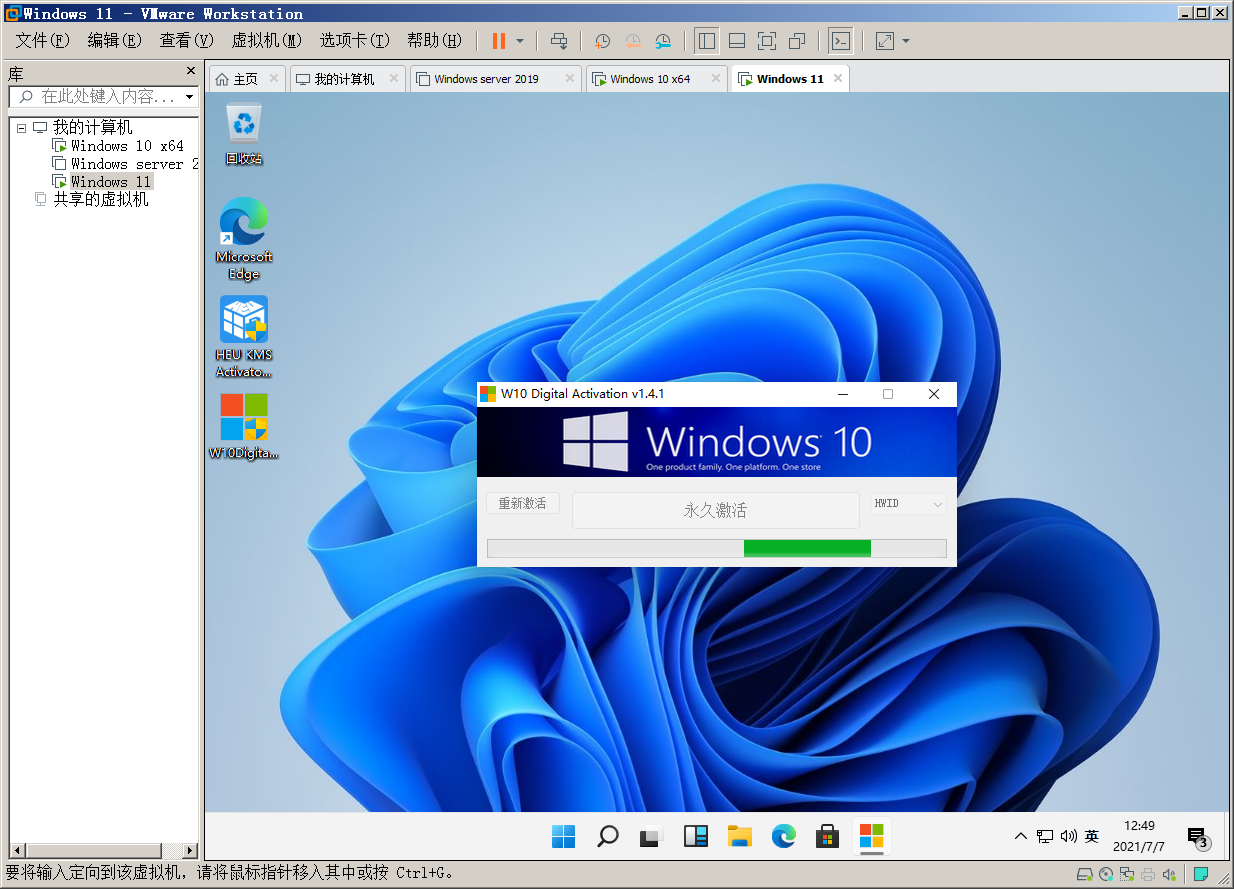Switch to the 主页 tab

[246, 79]
